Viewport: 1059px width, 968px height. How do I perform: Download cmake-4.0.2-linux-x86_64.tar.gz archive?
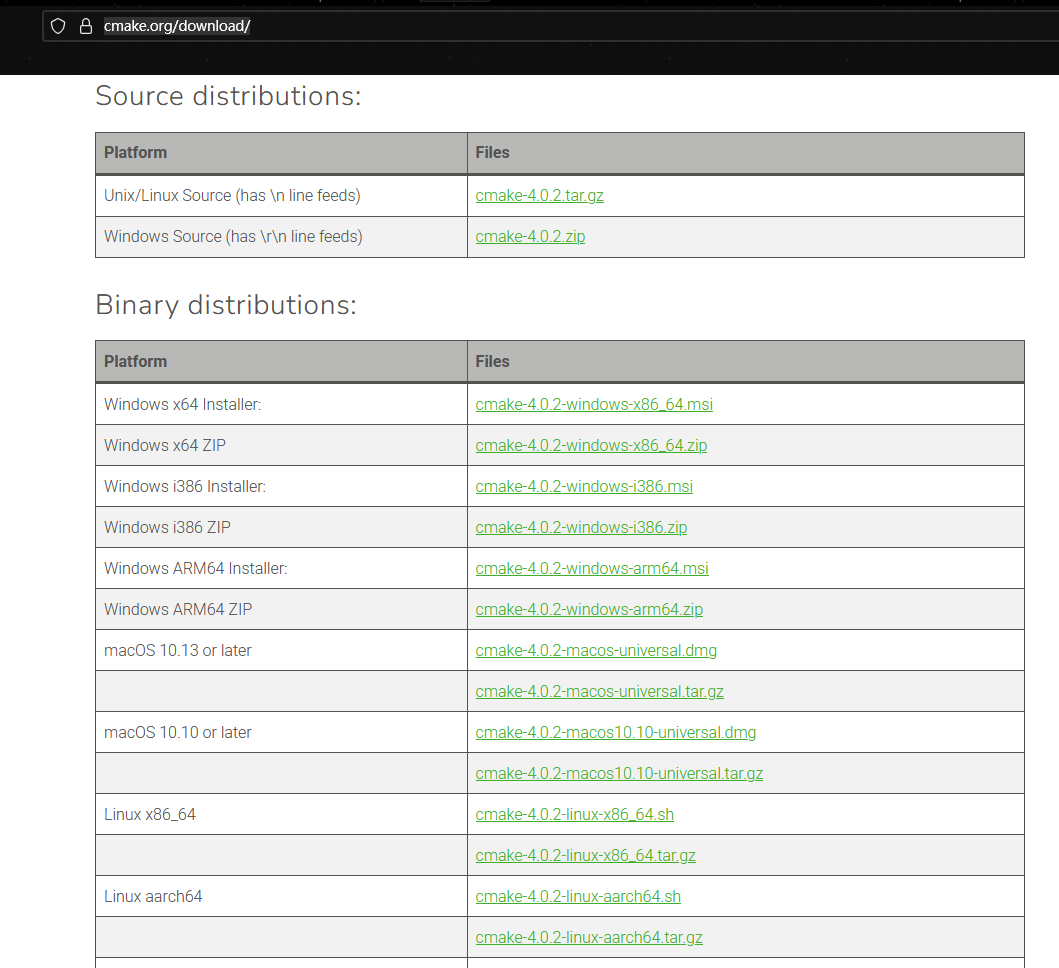[x=585, y=855]
